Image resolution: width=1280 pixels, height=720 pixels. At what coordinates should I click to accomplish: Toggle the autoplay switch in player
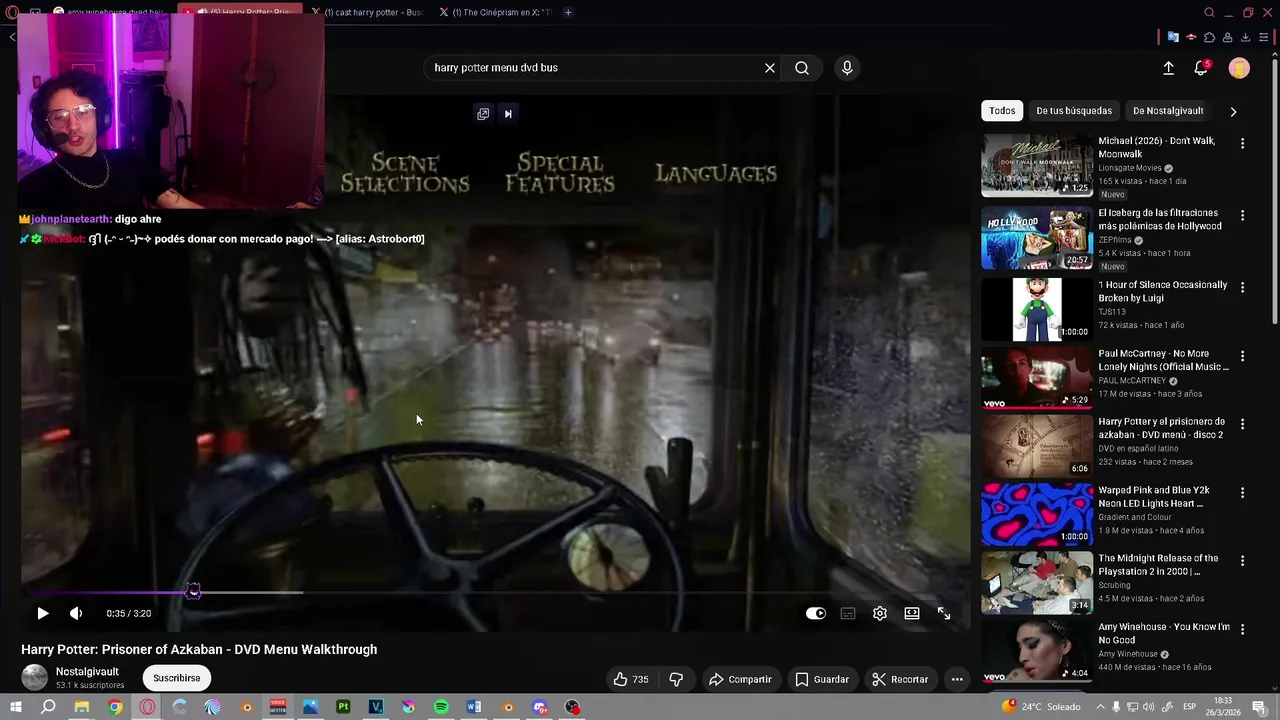[816, 613]
